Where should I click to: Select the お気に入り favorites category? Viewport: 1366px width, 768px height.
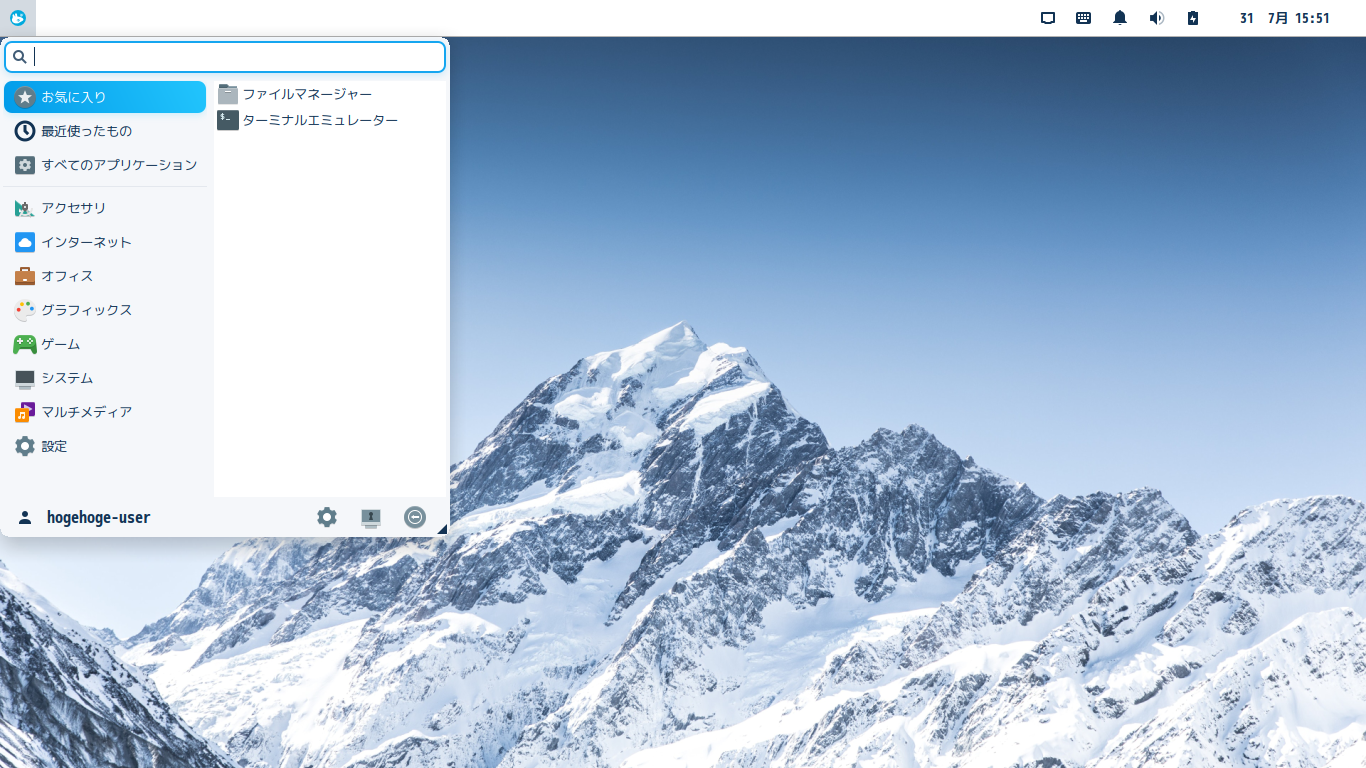pos(105,97)
